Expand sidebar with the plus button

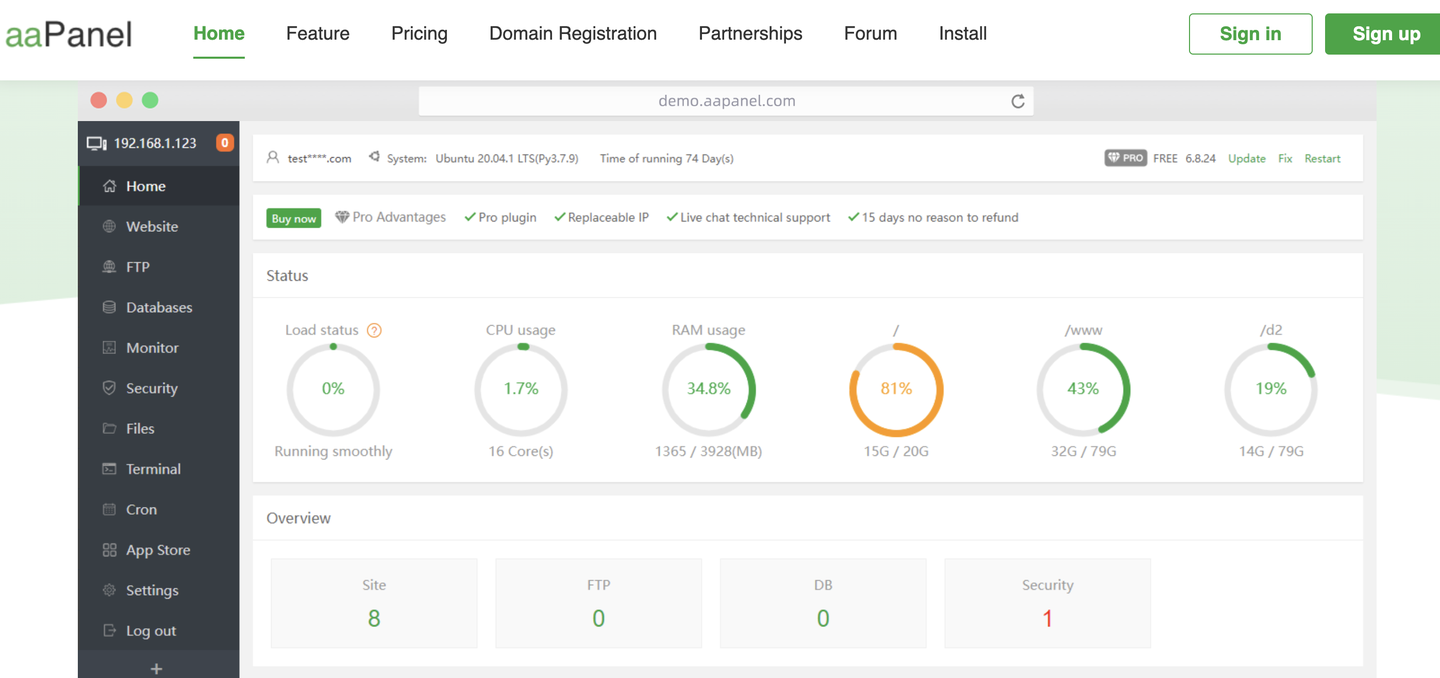coord(156,668)
